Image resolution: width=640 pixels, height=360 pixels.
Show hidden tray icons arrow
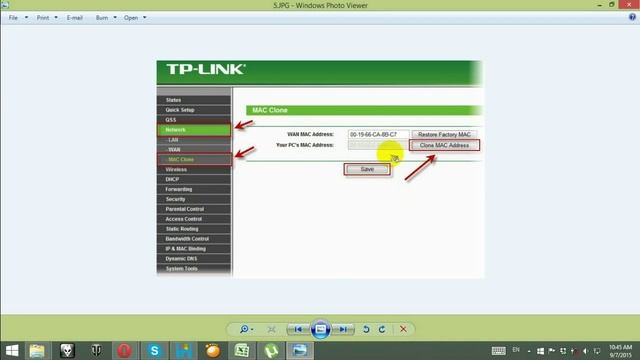[x=529, y=351]
